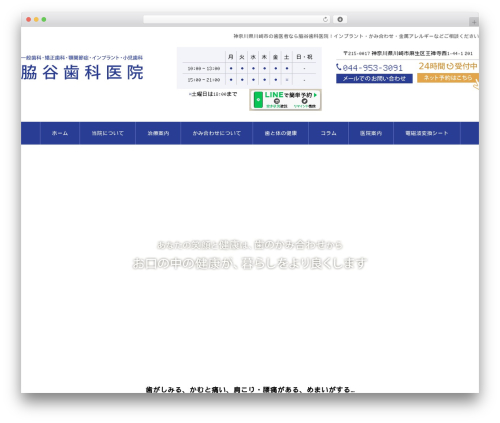Open the 当院について menu item
Viewport: 500px width, 423px height.
(107, 133)
